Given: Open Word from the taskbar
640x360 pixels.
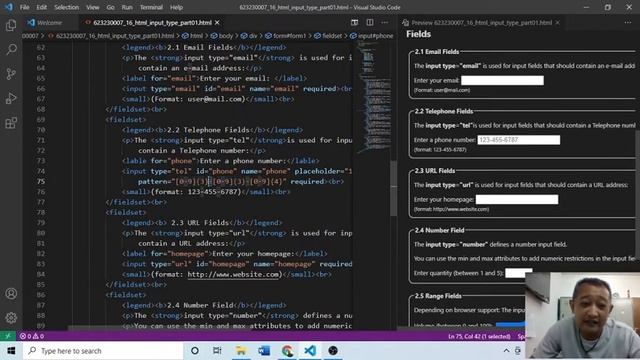Looking at the screenshot, I should pos(264,351).
